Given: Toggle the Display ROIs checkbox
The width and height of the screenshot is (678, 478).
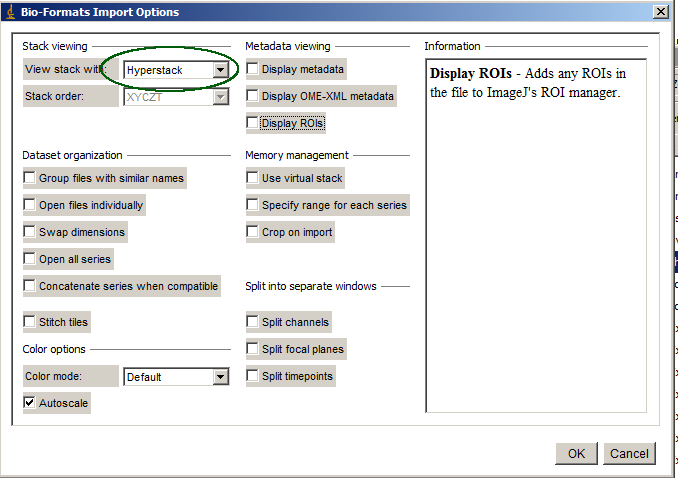Looking at the screenshot, I should coord(253,124).
